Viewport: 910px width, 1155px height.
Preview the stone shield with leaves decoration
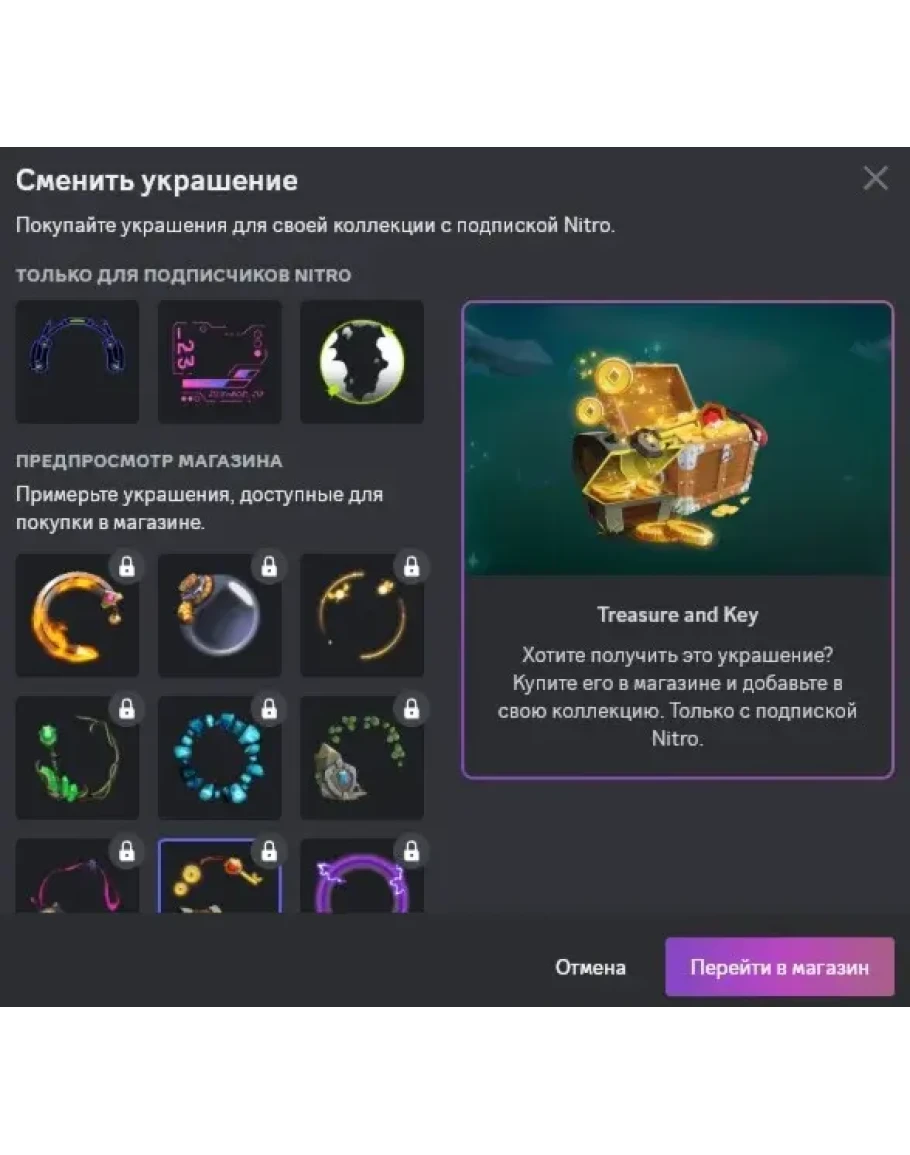(362, 757)
